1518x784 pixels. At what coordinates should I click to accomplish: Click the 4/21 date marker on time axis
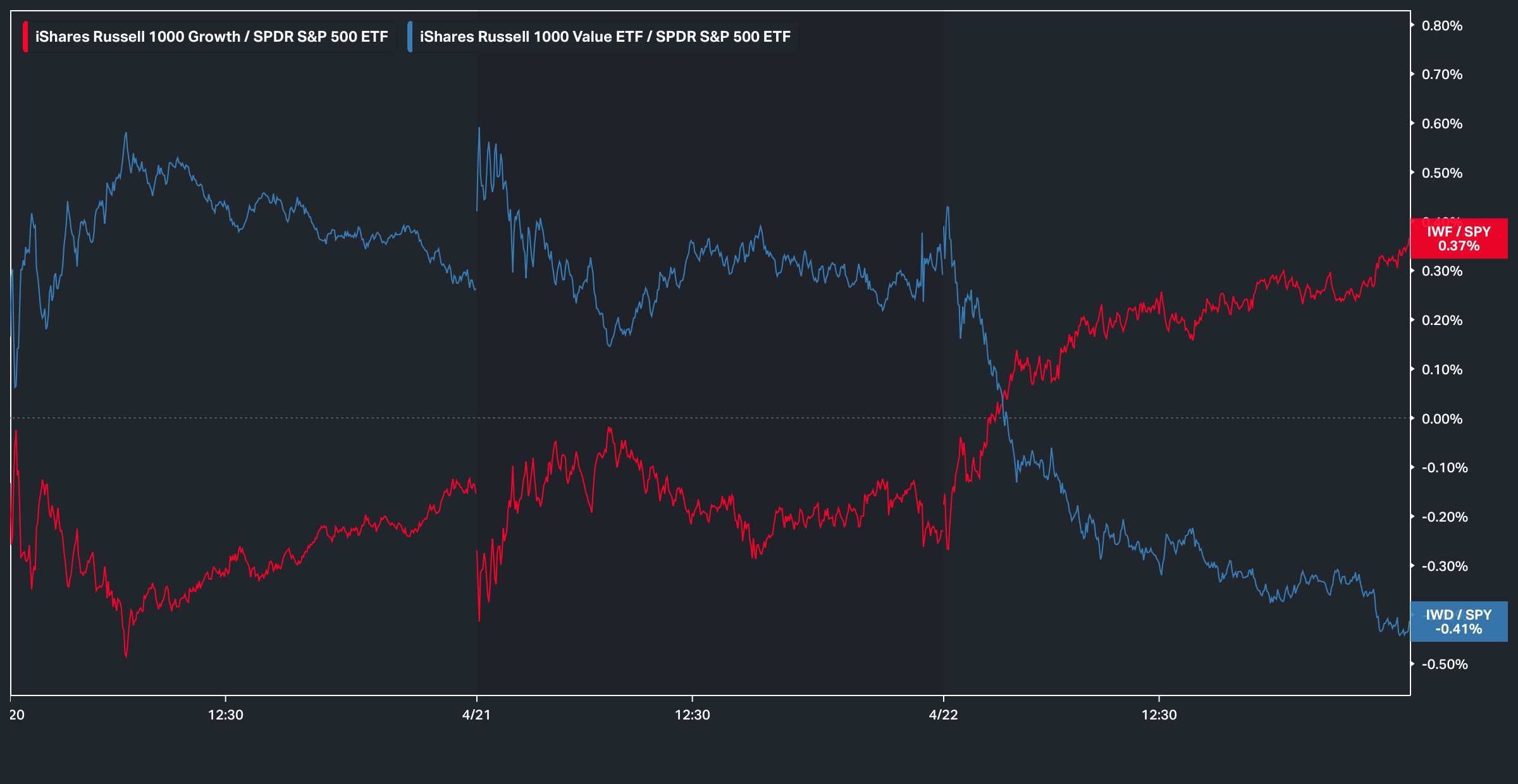point(476,714)
